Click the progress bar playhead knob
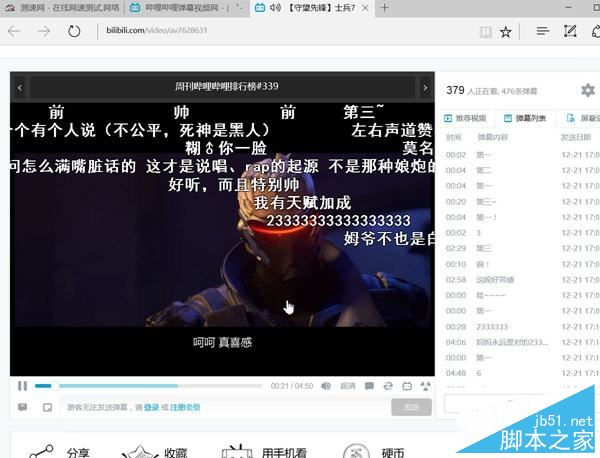 [55, 386]
